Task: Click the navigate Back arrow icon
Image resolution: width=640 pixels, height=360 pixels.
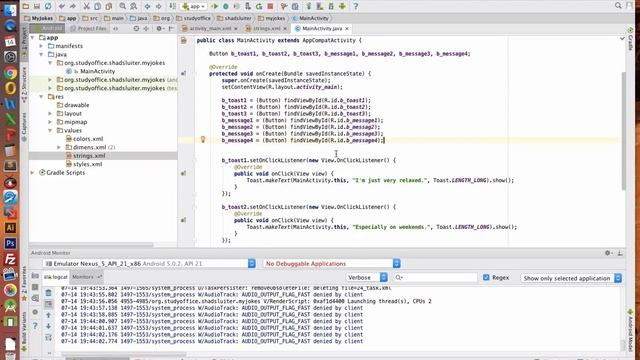Action: (x=147, y=6)
